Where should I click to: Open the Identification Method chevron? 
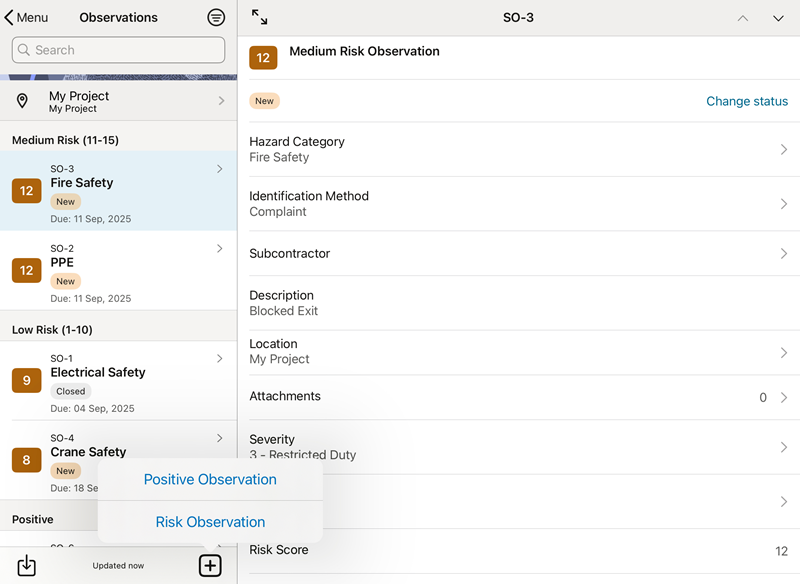pos(783,204)
